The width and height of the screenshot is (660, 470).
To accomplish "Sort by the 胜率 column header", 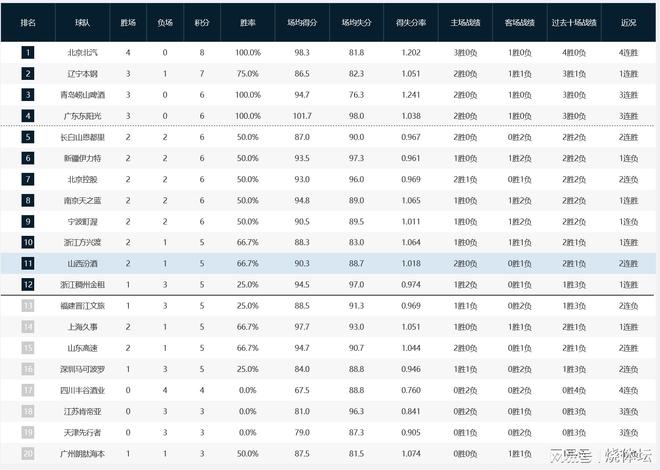I will click(x=247, y=21).
